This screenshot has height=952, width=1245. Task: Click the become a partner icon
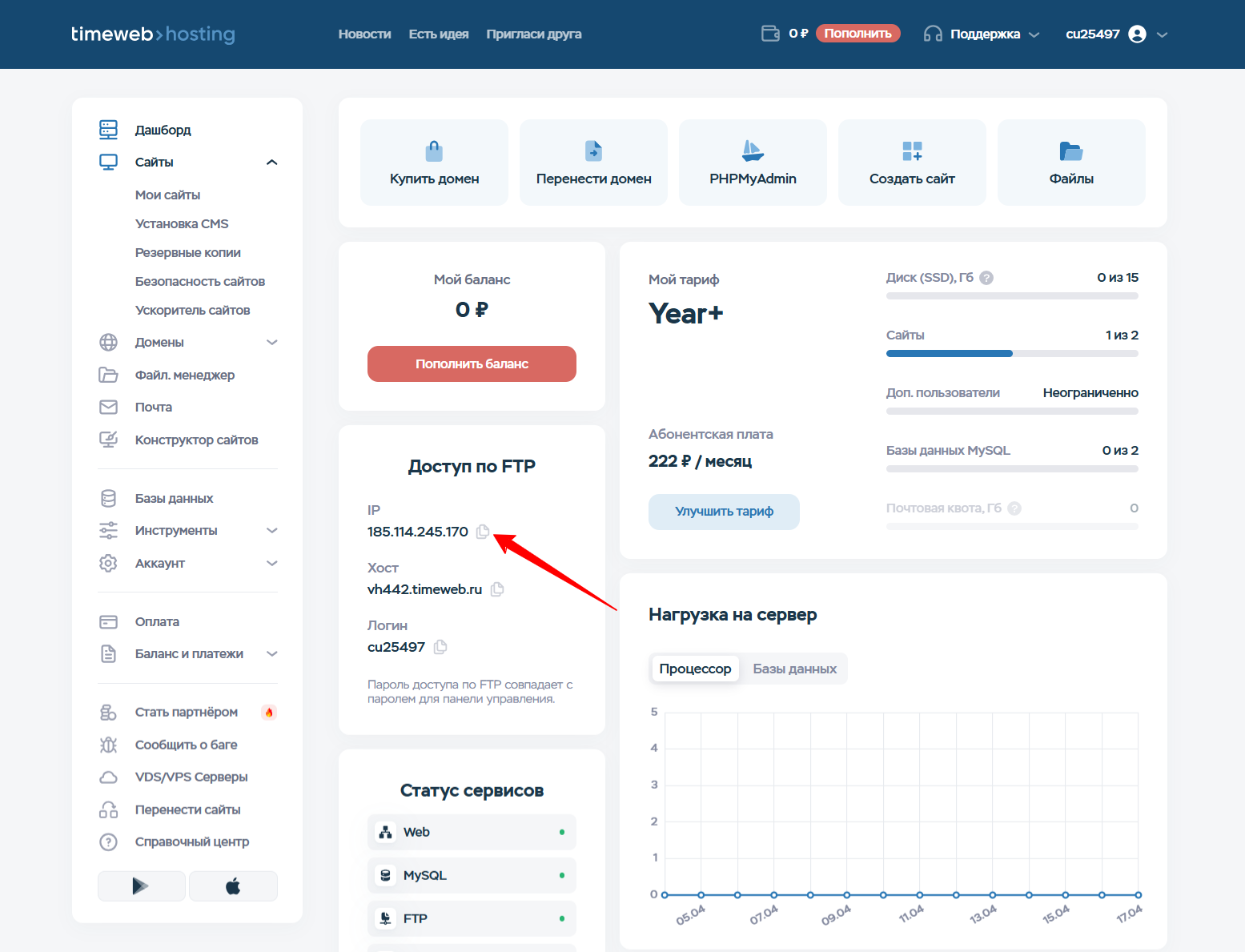point(108,713)
